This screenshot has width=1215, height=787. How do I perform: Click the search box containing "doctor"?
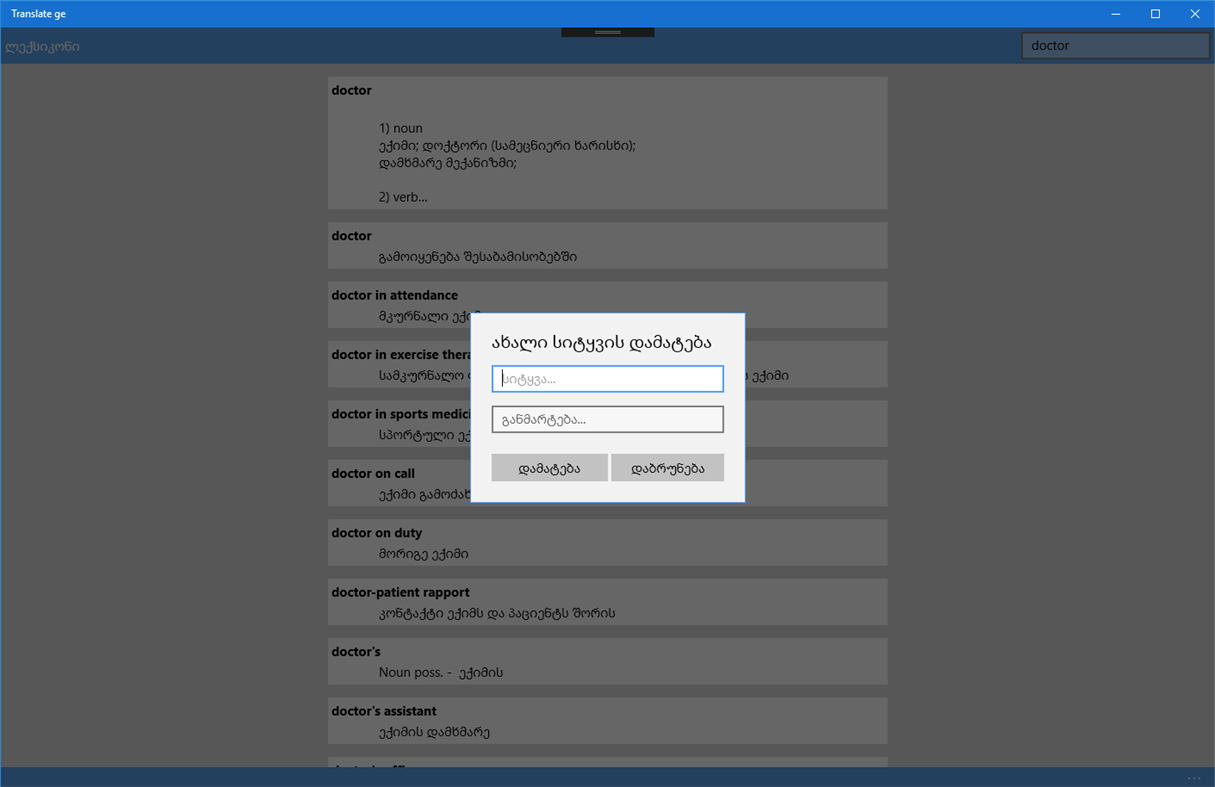click(1114, 45)
